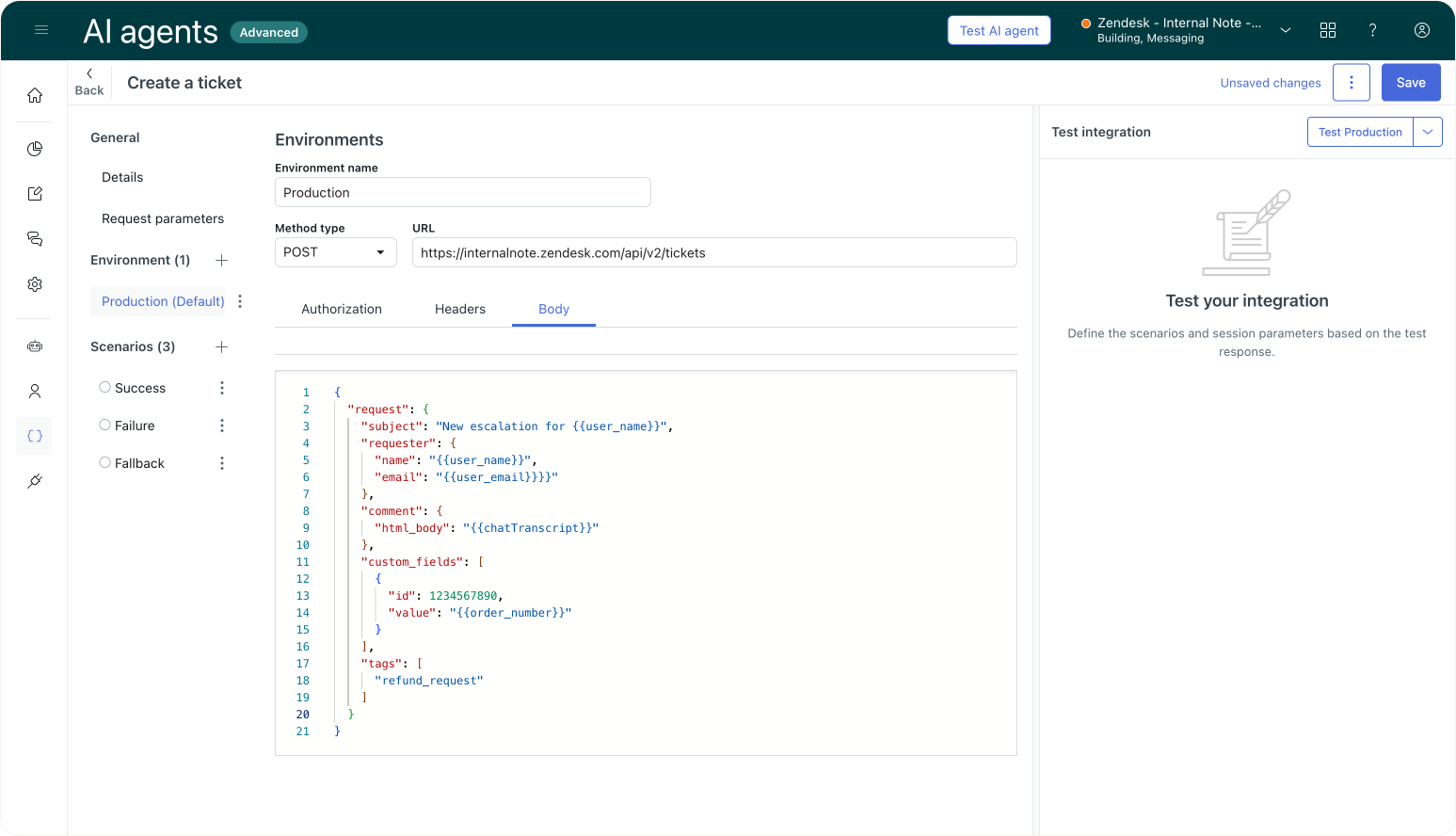The height and width of the screenshot is (836, 1456).
Task: Open the POST method type dropdown
Action: (x=335, y=252)
